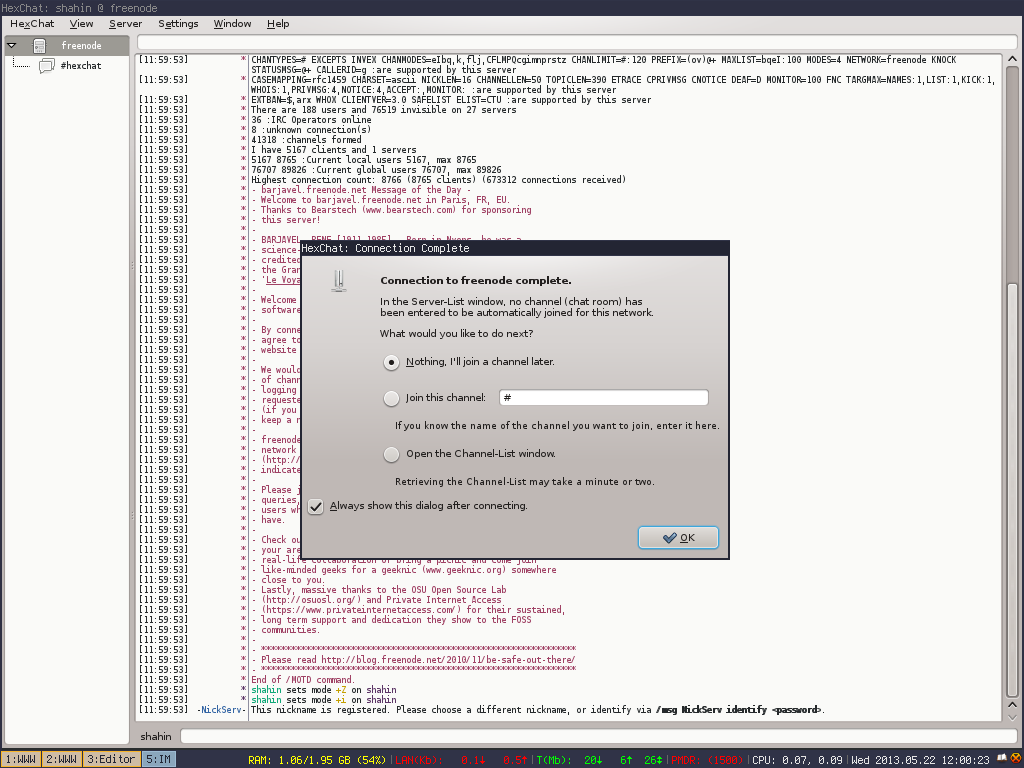Click the chat scrollbar thumb
The height and width of the screenshot is (768, 1024).
coord(1012,490)
